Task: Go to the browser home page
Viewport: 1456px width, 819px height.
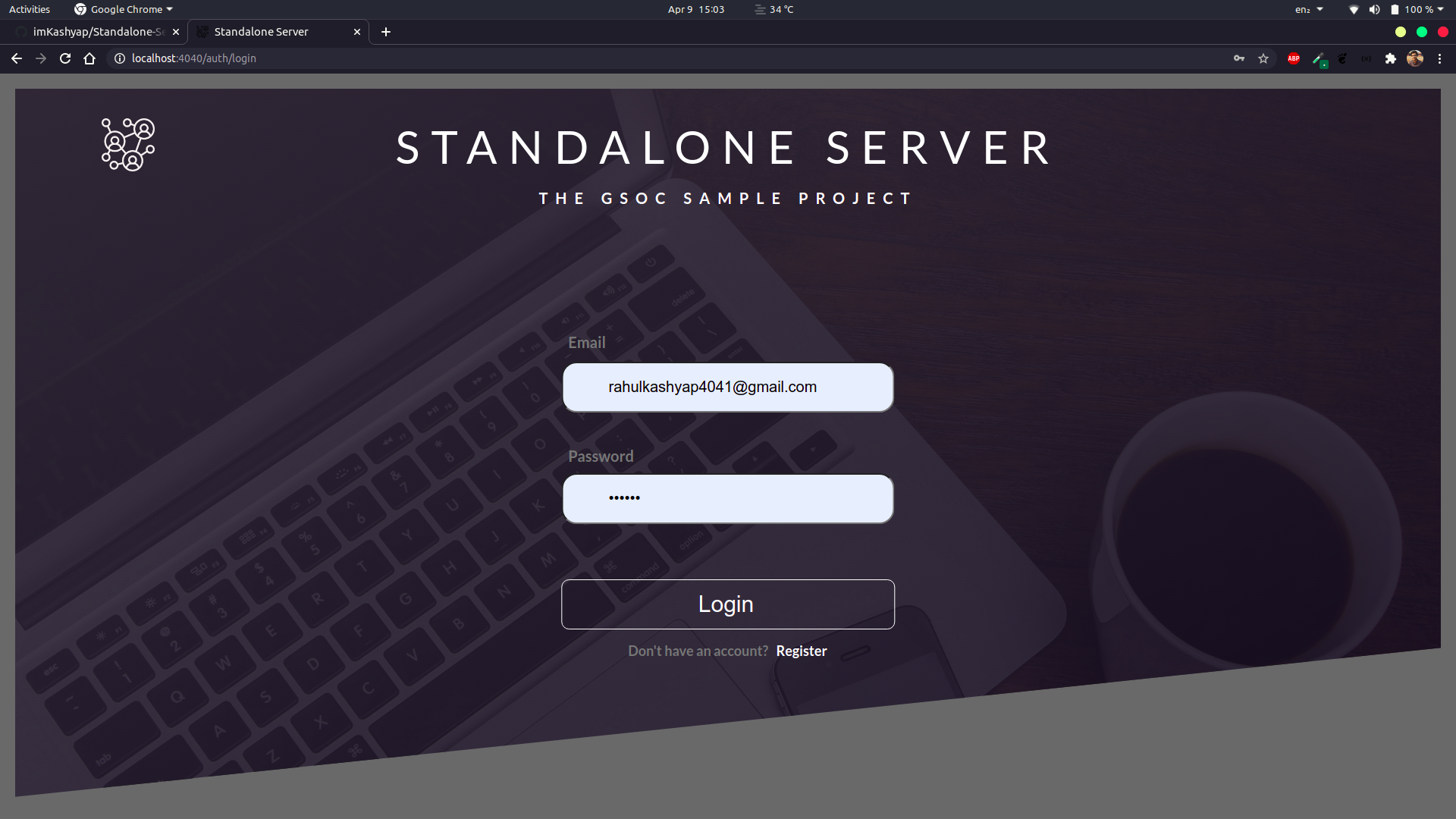Action: (x=89, y=58)
